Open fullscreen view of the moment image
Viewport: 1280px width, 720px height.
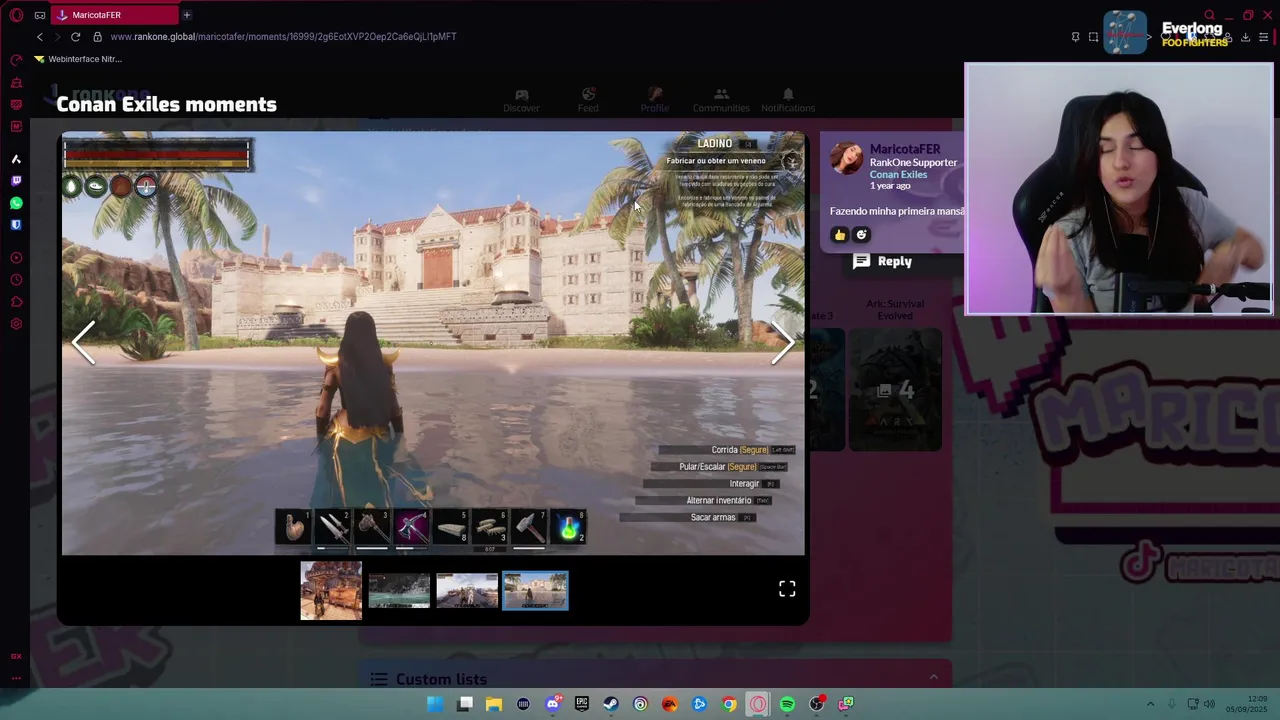tap(787, 589)
